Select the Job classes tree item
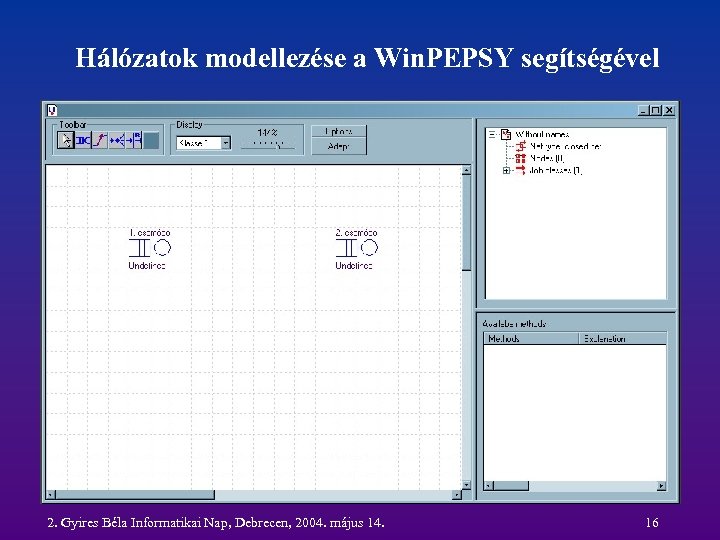The image size is (720, 540). coord(556,170)
